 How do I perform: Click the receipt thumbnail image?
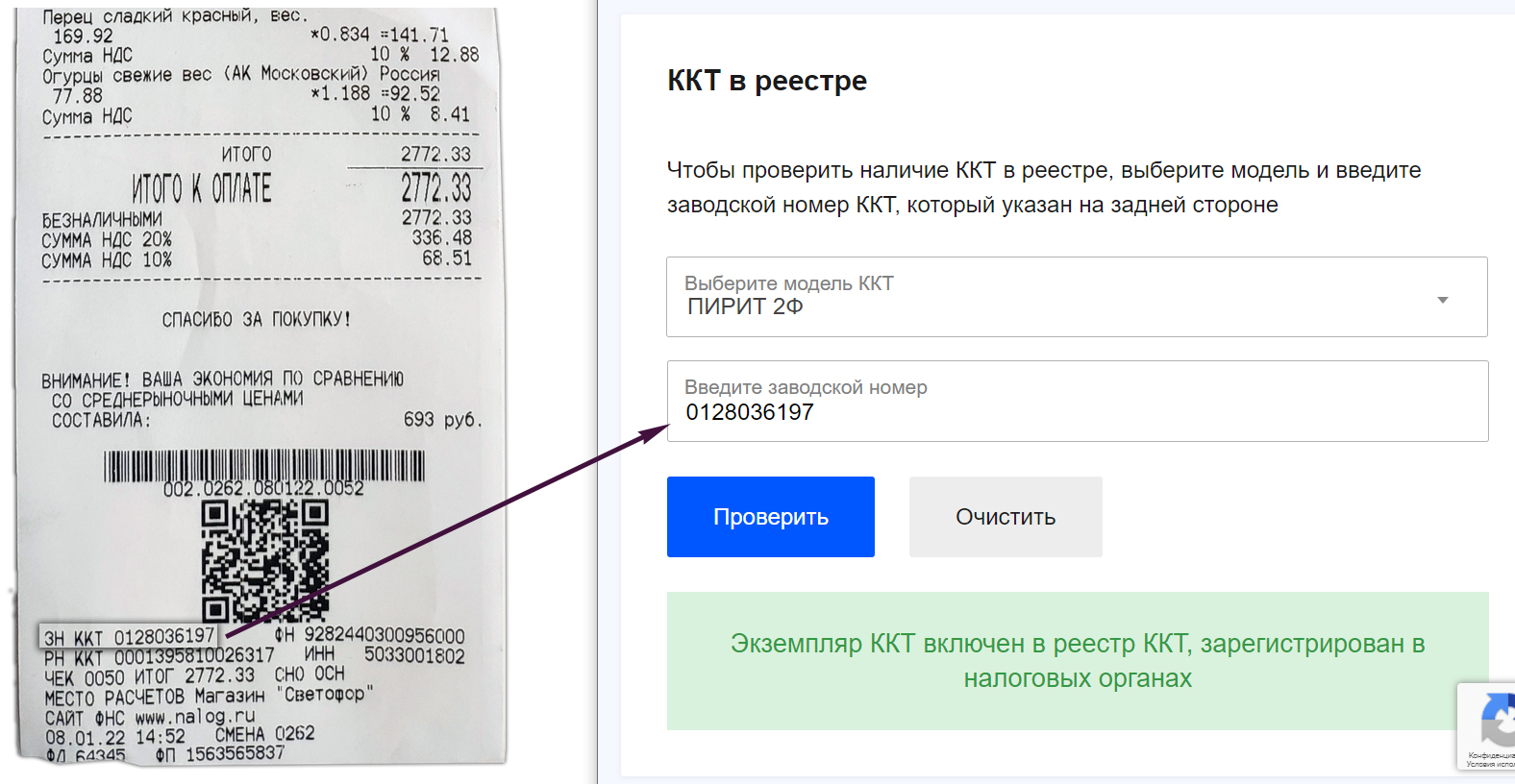pos(260,384)
